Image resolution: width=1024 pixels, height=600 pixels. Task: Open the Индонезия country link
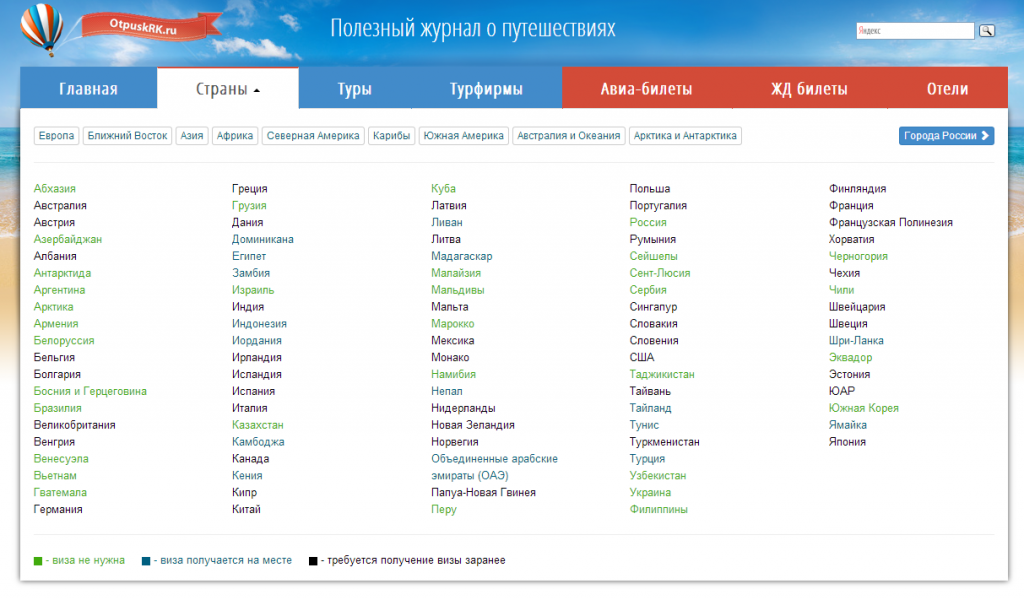(x=259, y=324)
